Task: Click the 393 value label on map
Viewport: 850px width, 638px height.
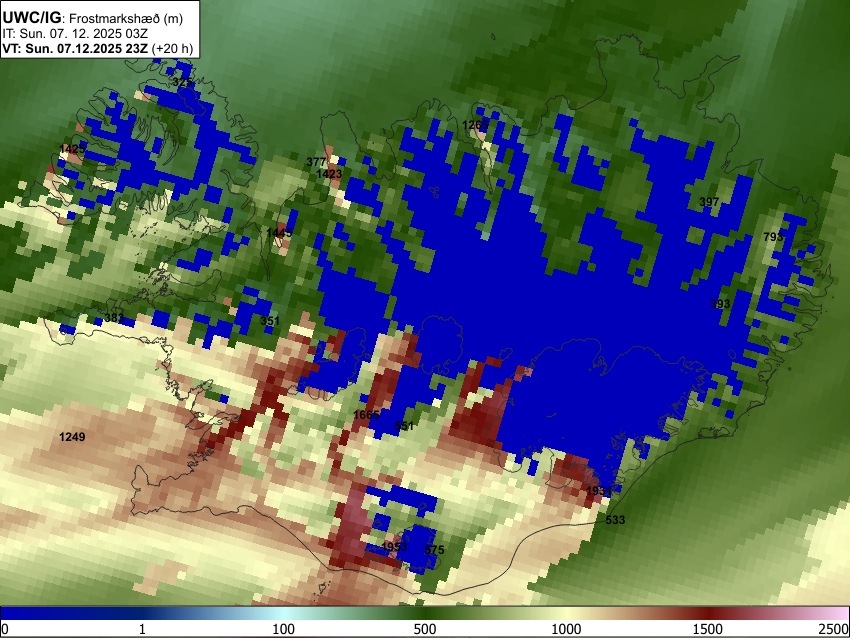Action: tap(720, 304)
